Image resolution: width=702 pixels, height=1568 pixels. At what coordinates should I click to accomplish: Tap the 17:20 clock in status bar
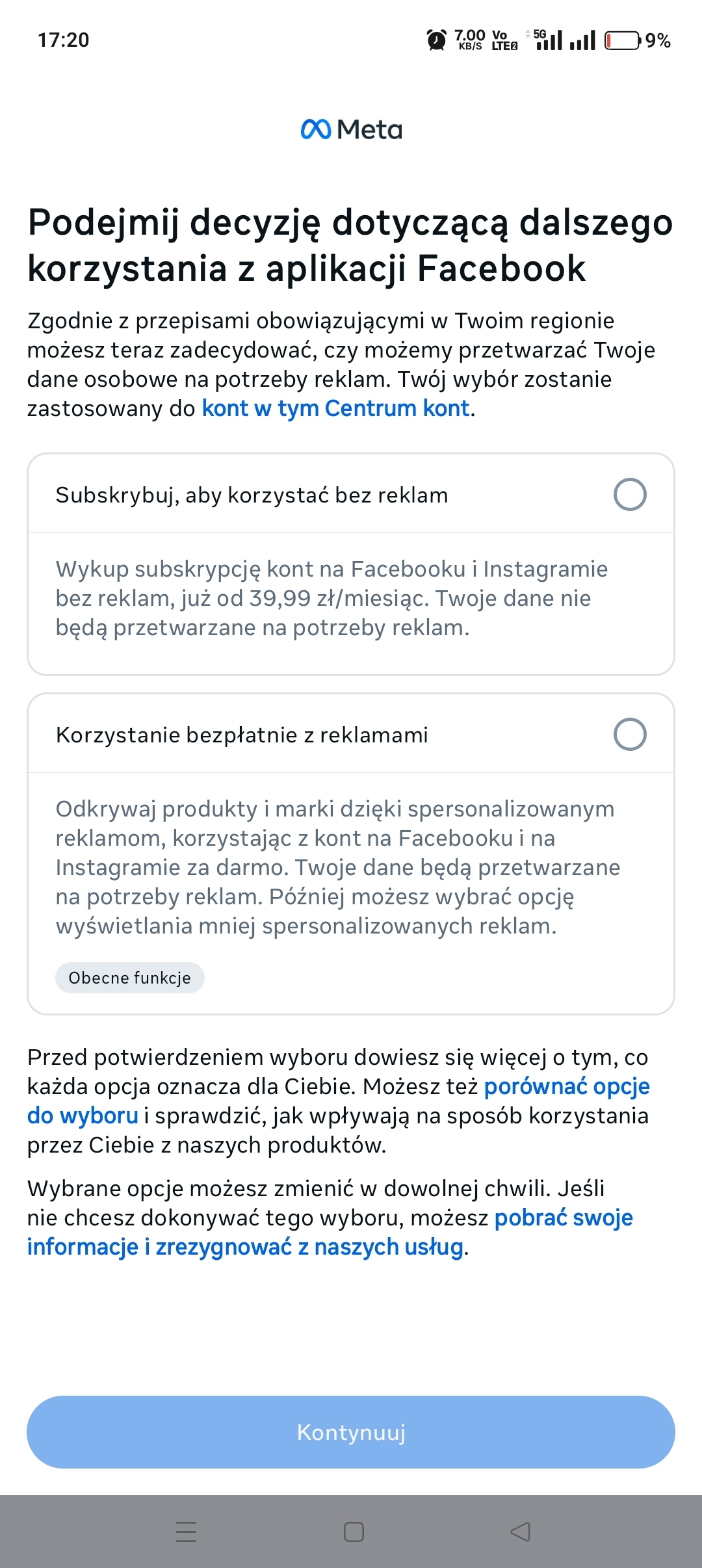[63, 40]
